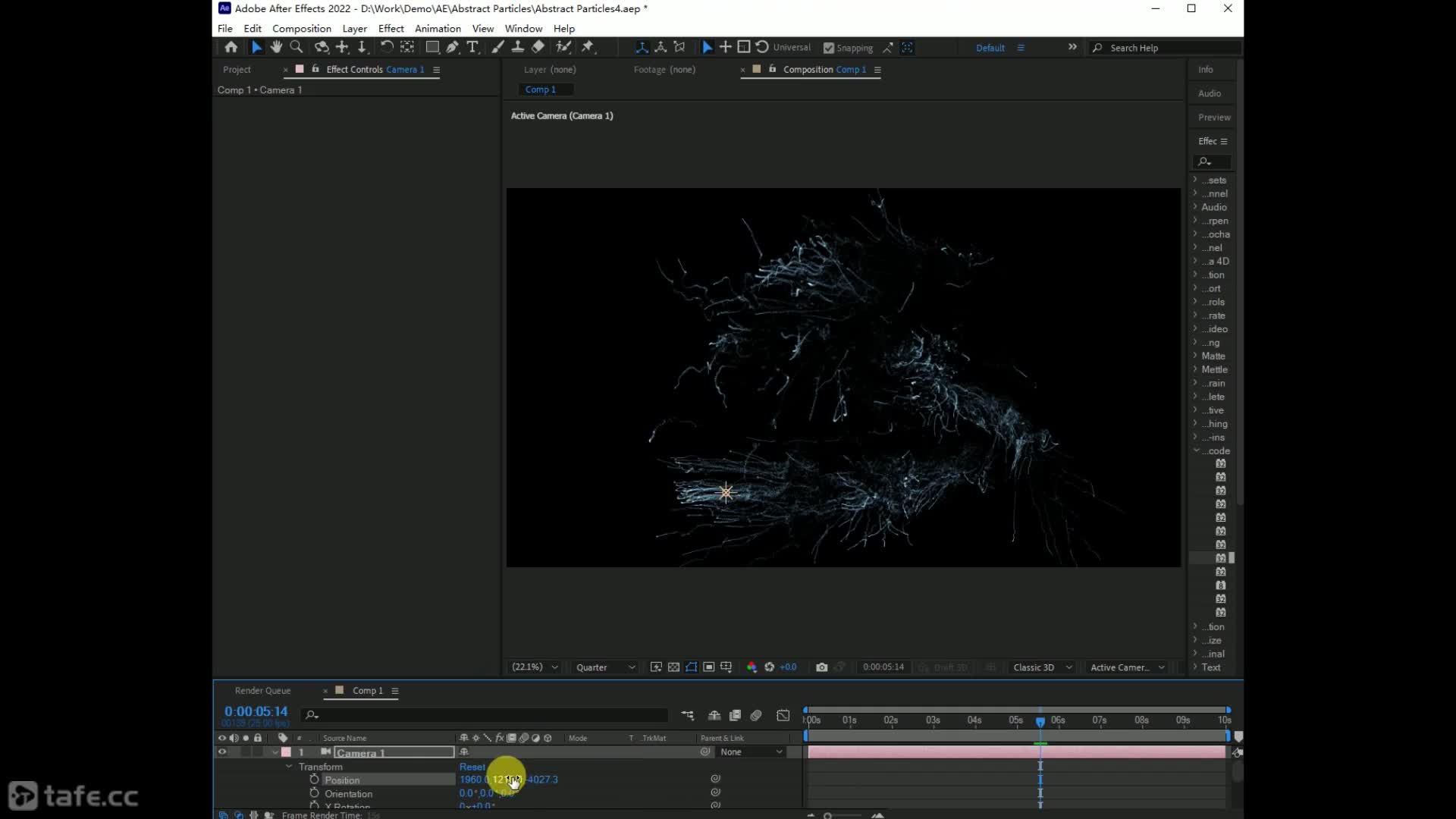This screenshot has width=1456, height=819.
Task: Toggle transparency grid in viewer
Action: coord(673,667)
